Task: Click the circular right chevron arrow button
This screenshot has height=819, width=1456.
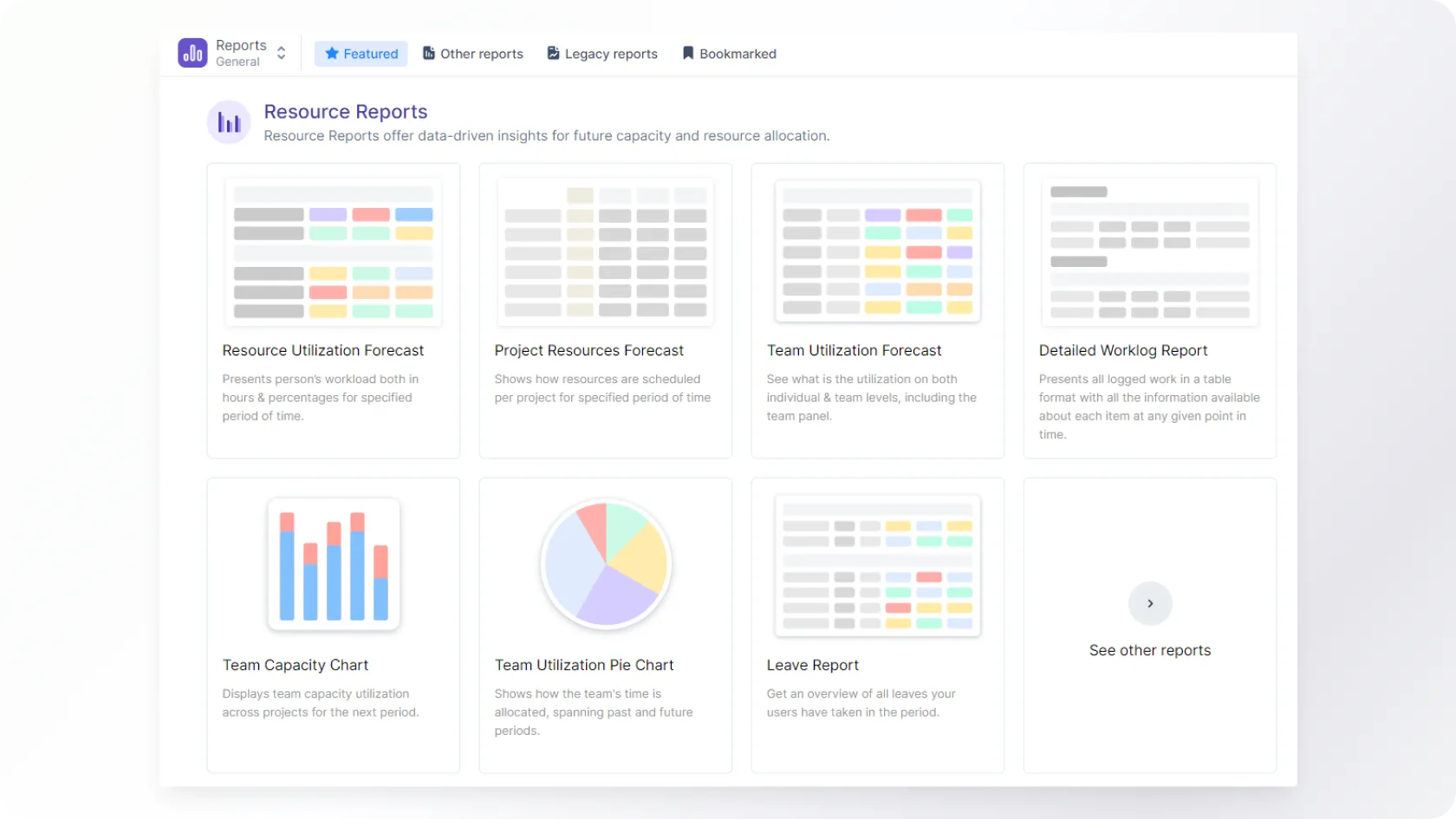Action: 1150,603
